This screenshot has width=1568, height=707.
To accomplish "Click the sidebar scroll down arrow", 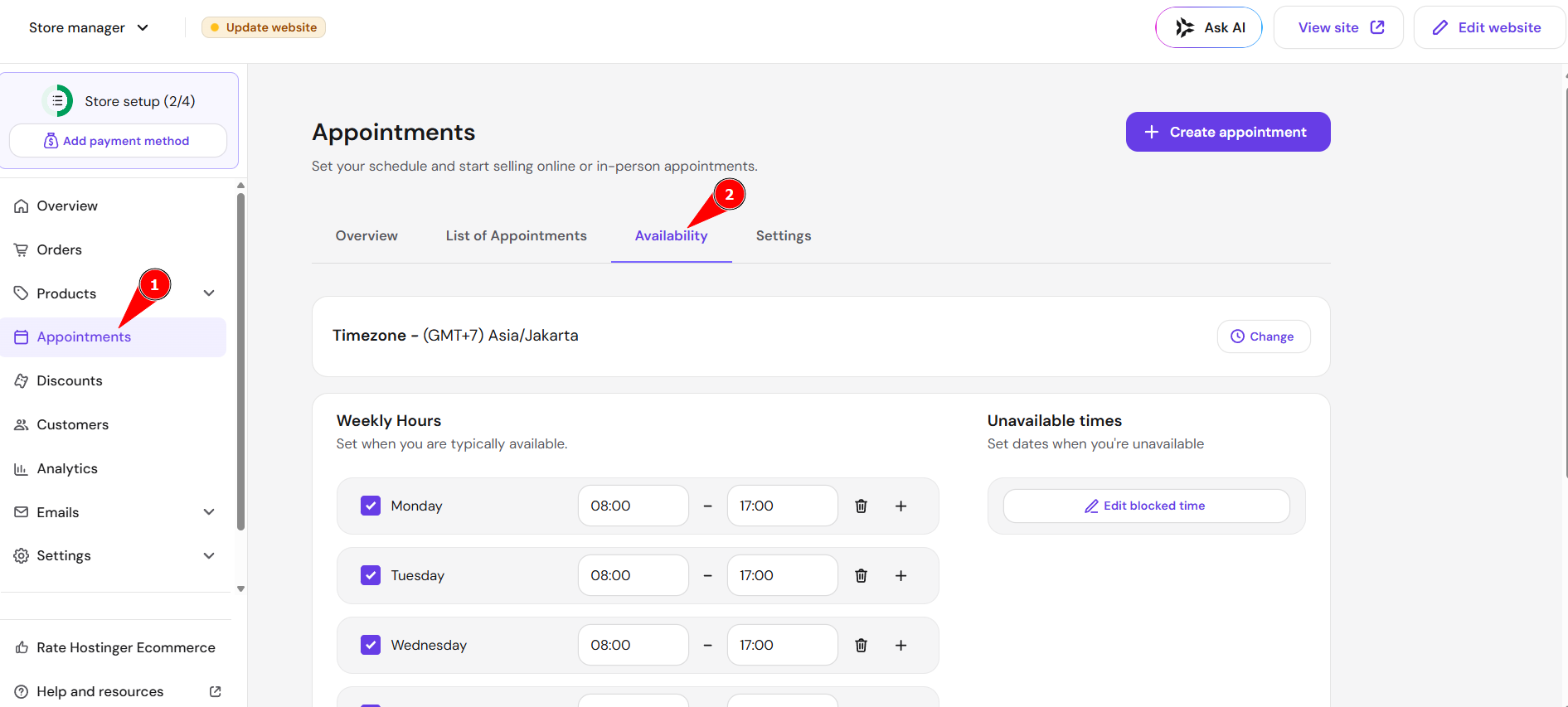I will pyautogui.click(x=240, y=589).
